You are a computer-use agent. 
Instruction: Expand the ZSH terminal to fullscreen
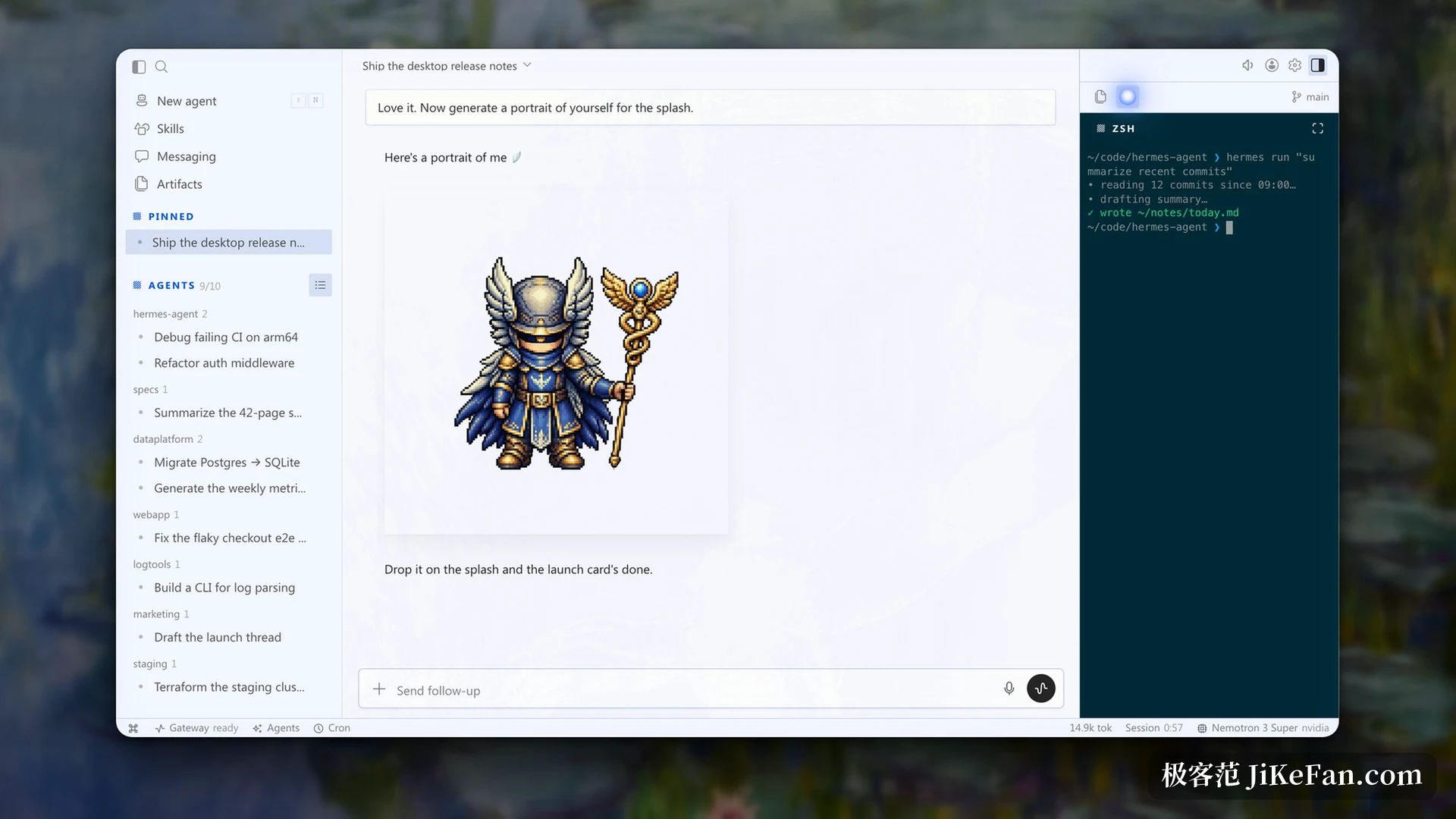point(1318,128)
